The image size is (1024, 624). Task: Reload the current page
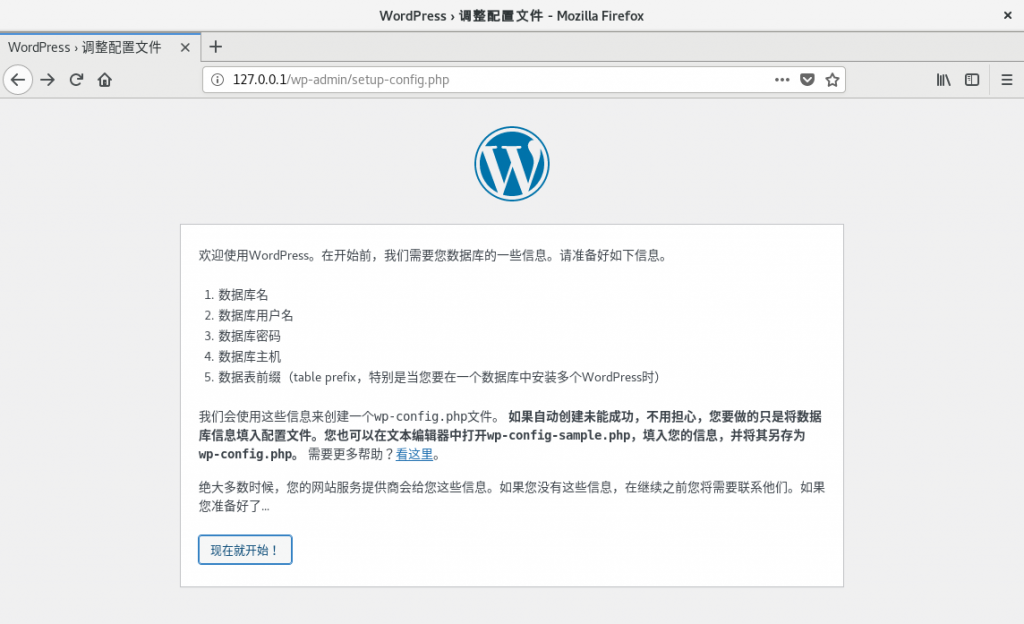(76, 80)
